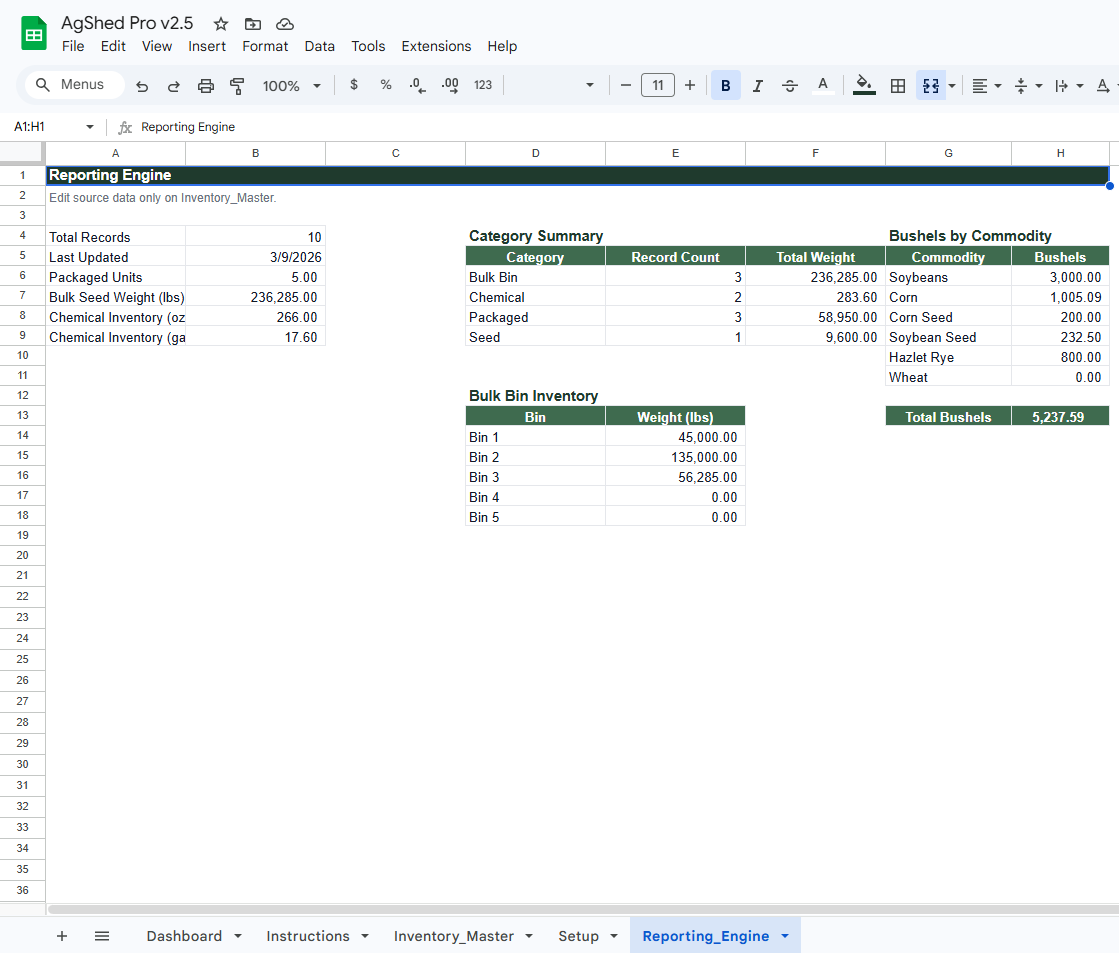Open the Extensions menu

[436, 46]
